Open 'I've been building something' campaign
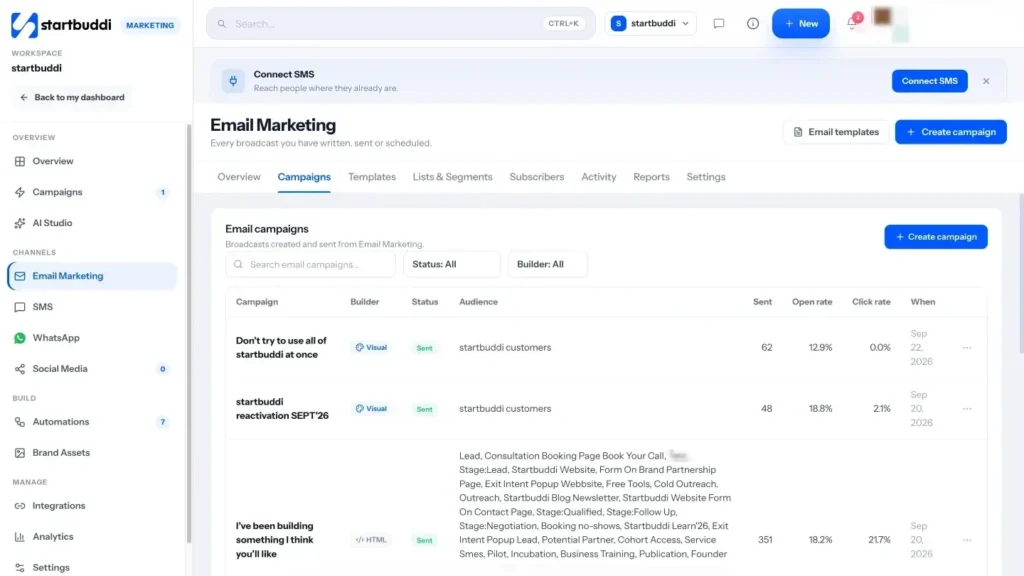This screenshot has width=1024, height=576. 274,540
